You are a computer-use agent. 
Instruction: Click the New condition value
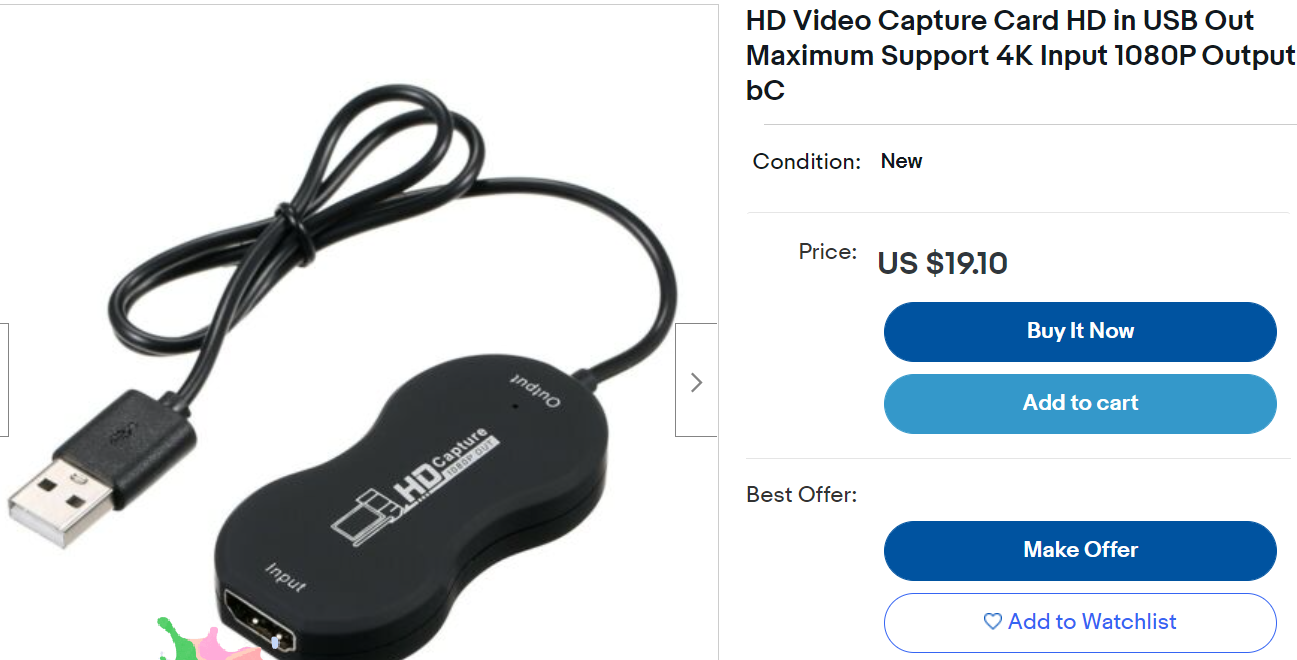coord(901,161)
